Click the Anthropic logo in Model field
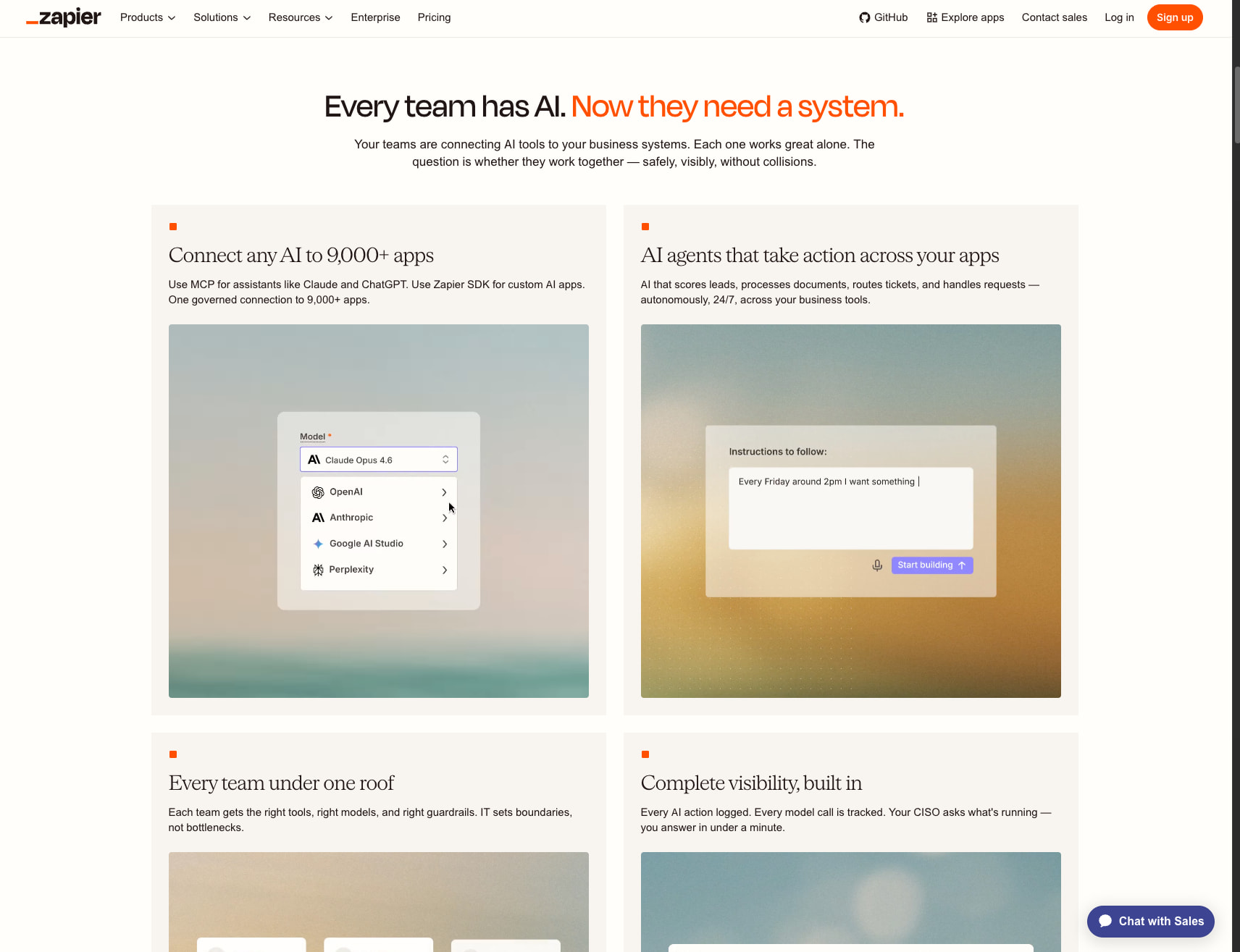Screen dimensions: 1240x952 point(314,460)
